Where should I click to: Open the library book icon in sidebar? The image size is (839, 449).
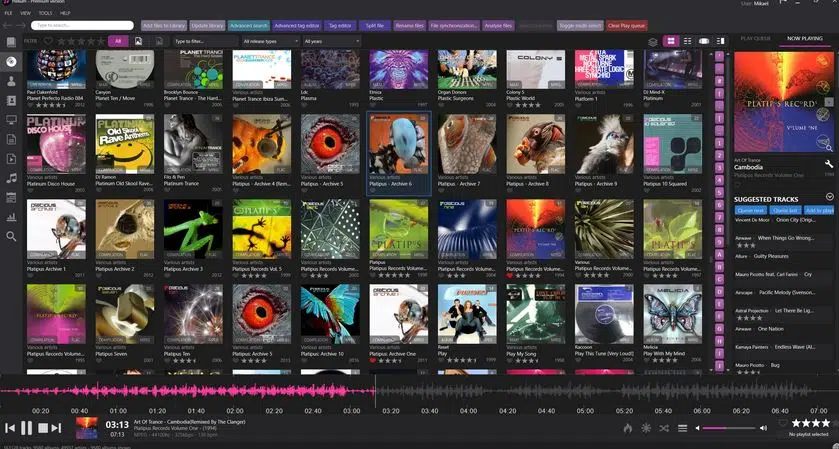11,42
